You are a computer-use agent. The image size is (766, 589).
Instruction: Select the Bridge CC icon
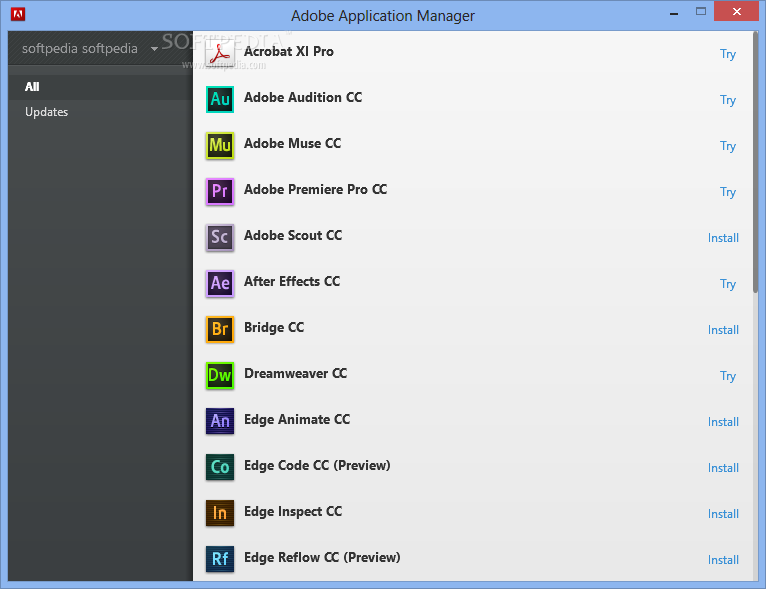[220, 330]
